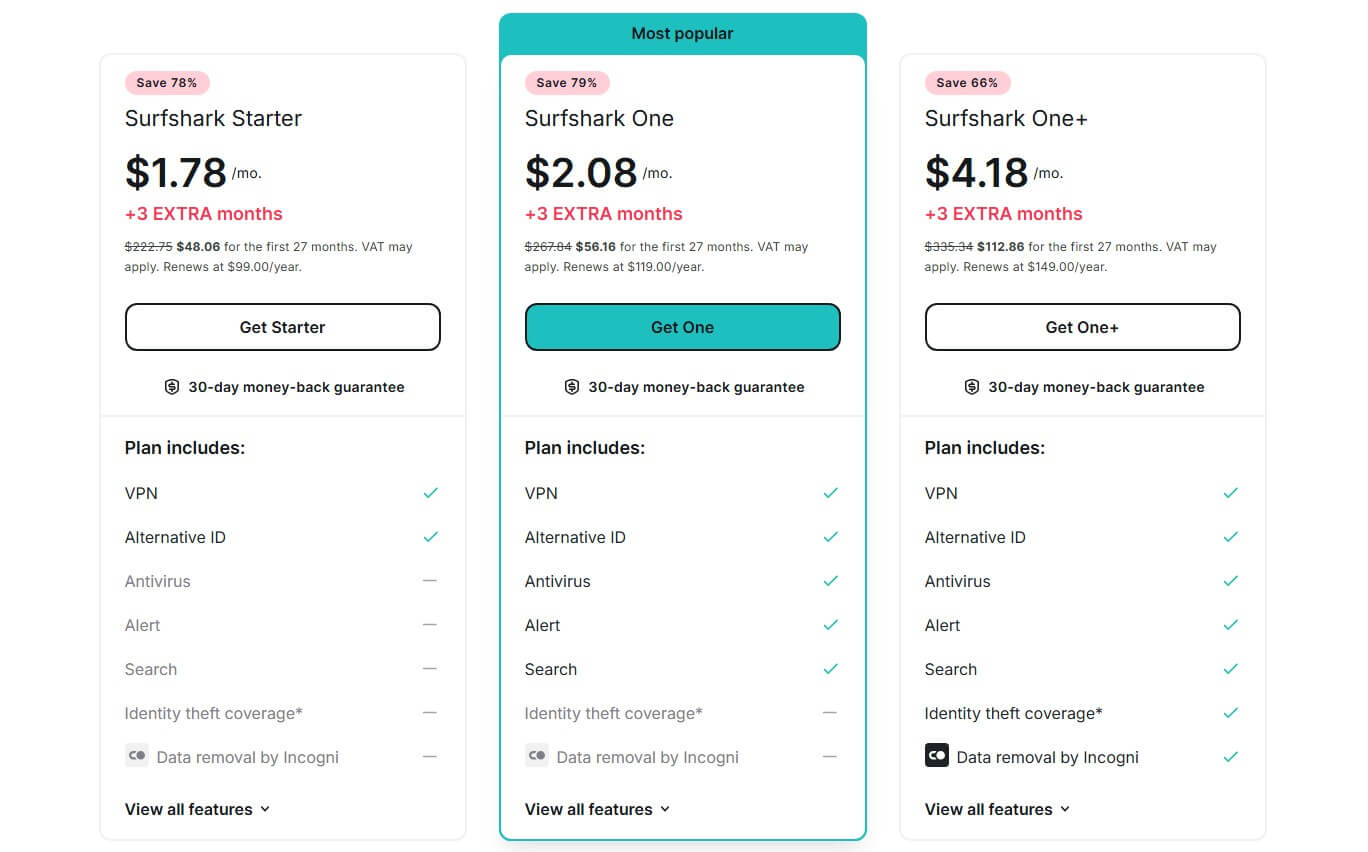Click the Antivirus checkmark in Surfshark One+ plan
The height and width of the screenshot is (852, 1368).
(x=1231, y=580)
